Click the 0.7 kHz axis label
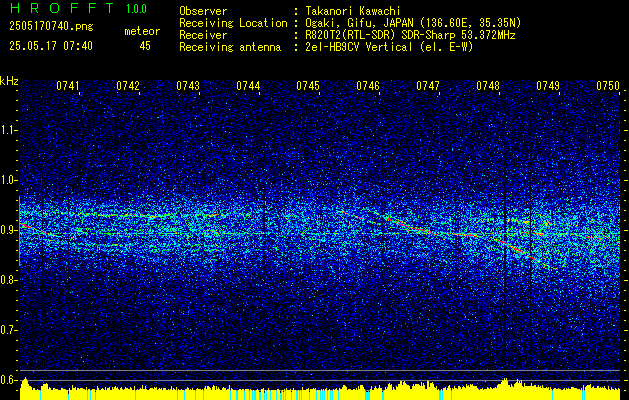This screenshot has width=629, height=400. (x=9, y=330)
